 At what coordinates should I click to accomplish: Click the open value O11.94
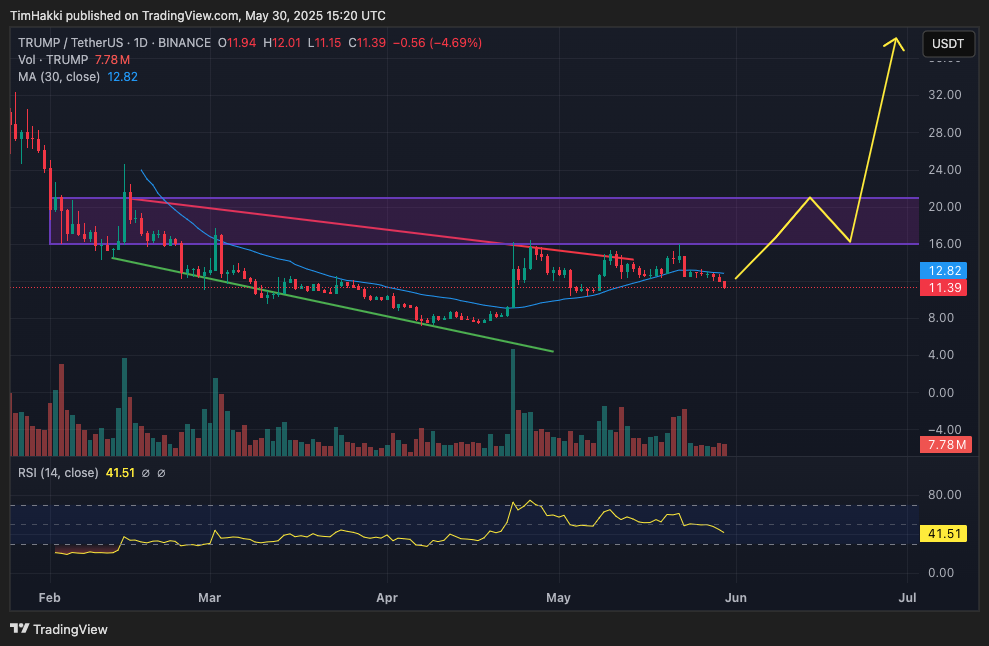[x=237, y=43]
